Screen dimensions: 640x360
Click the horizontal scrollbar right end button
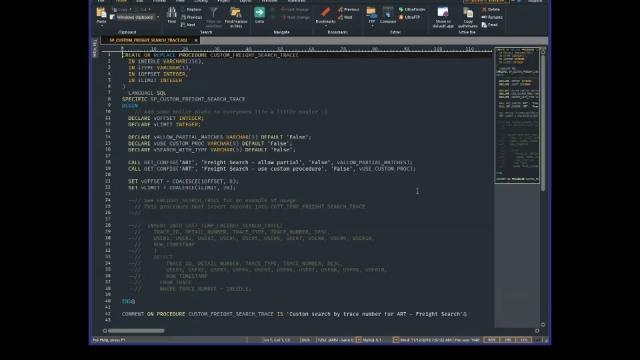tap(537, 331)
